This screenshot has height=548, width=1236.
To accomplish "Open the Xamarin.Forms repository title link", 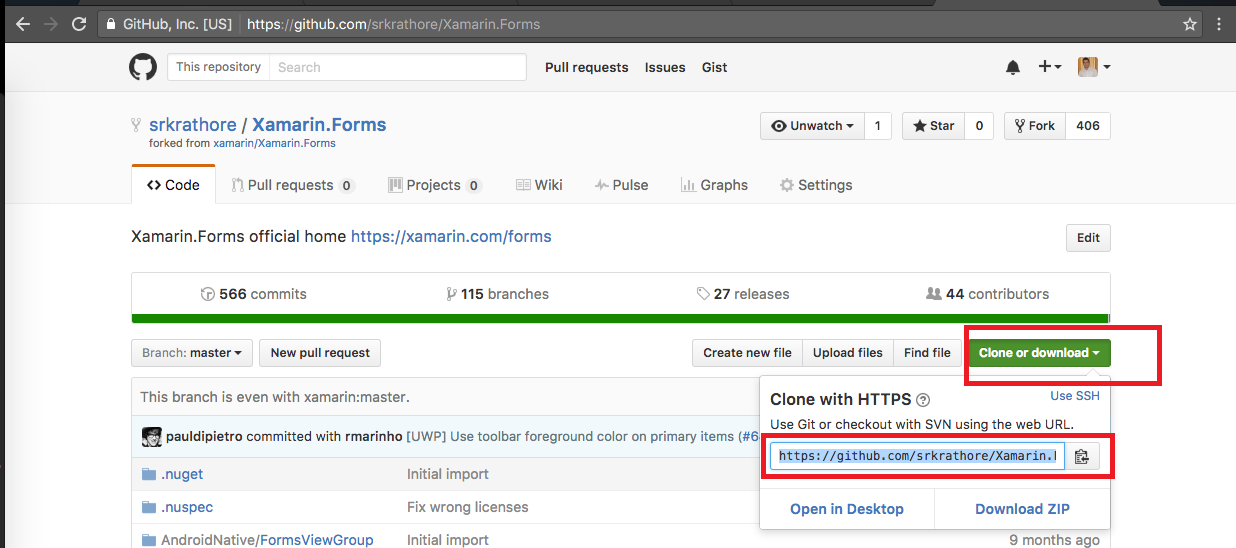I will (319, 125).
